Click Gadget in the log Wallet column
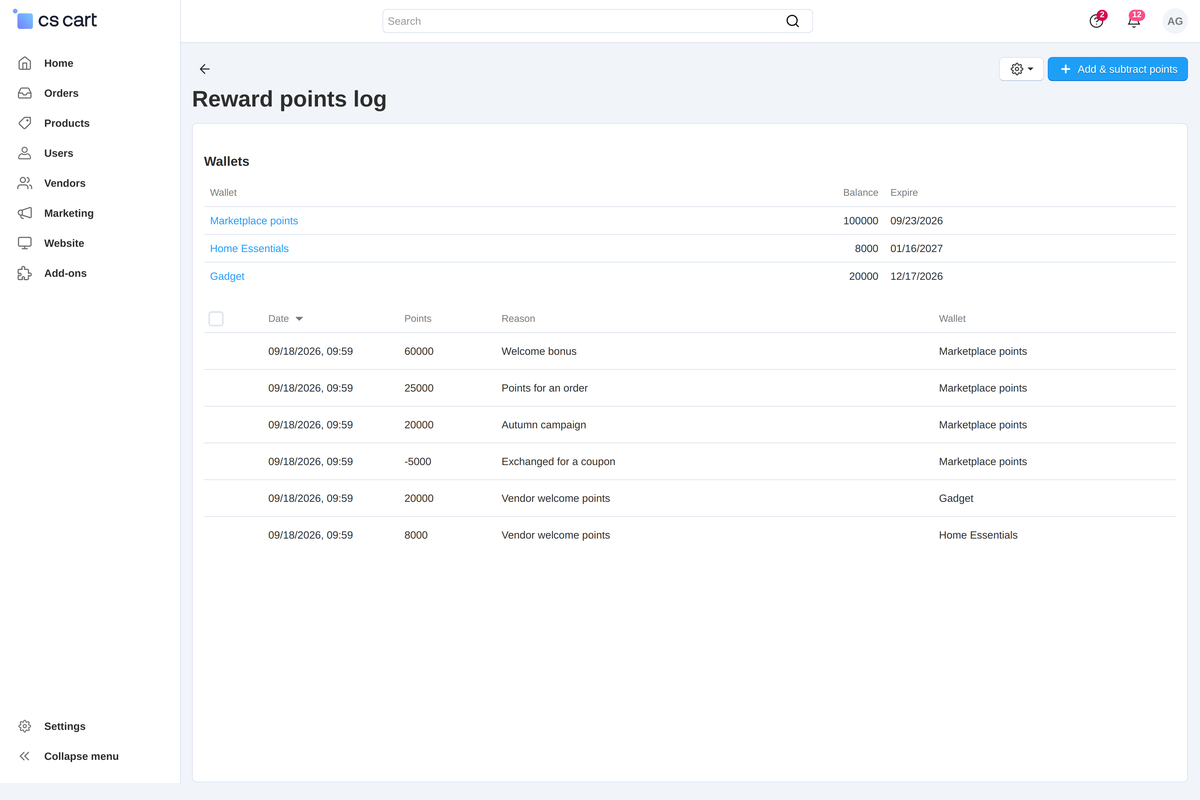This screenshot has width=1200, height=800. [x=956, y=498]
